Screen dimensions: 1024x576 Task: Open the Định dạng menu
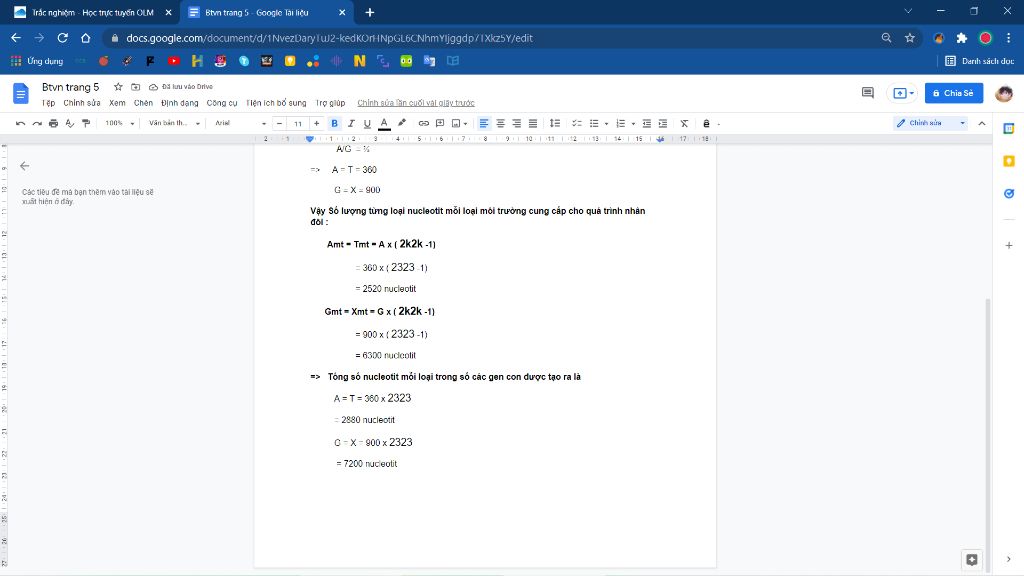[x=180, y=103]
